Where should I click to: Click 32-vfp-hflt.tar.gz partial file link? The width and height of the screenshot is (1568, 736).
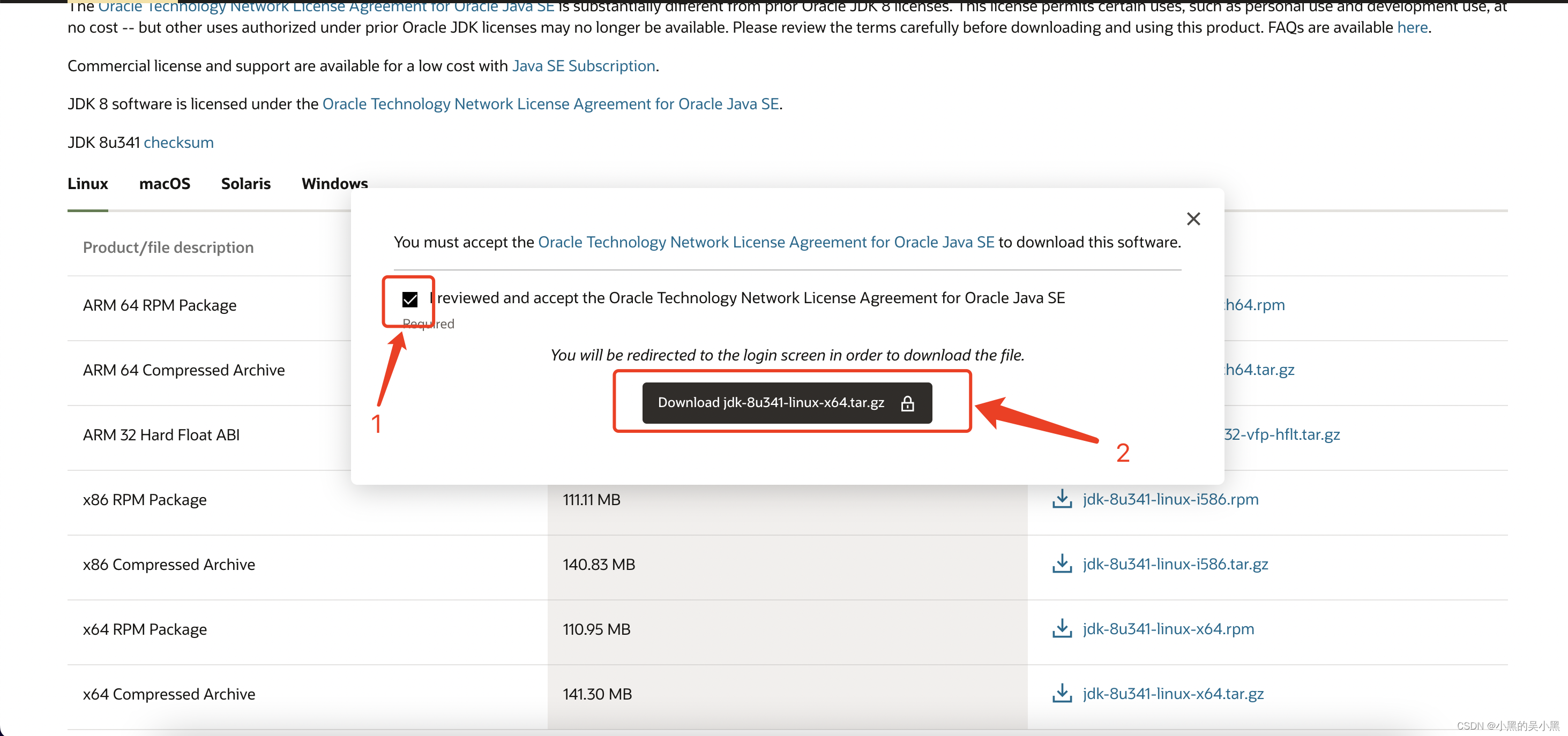point(1281,434)
